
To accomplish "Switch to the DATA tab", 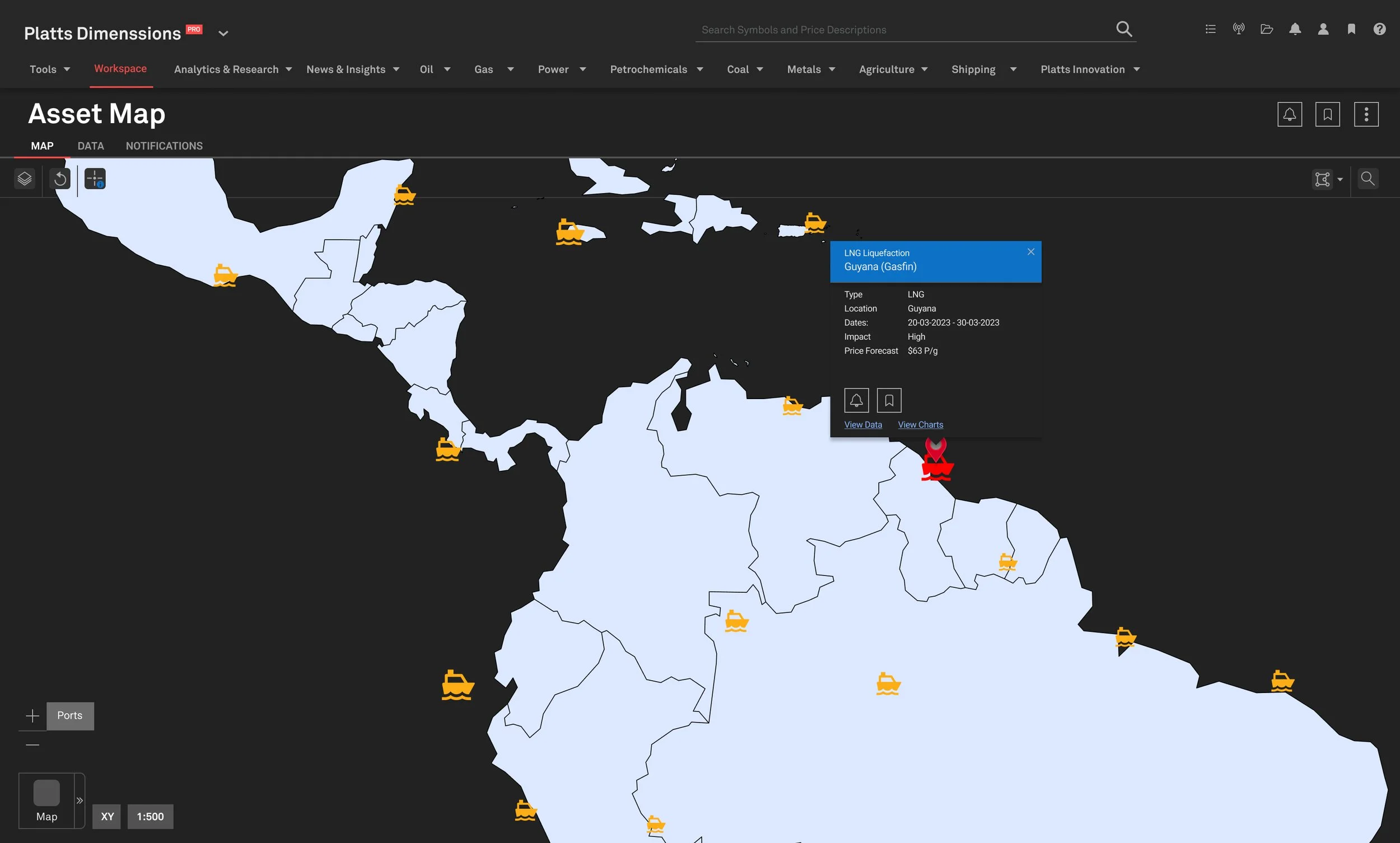I will point(91,146).
